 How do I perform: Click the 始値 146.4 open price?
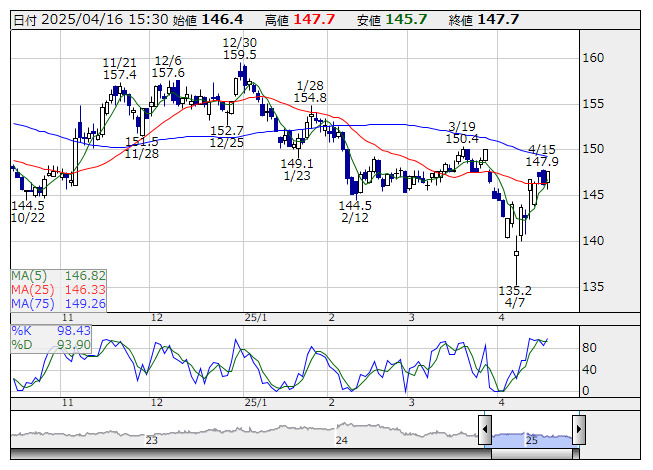pyautogui.click(x=208, y=20)
